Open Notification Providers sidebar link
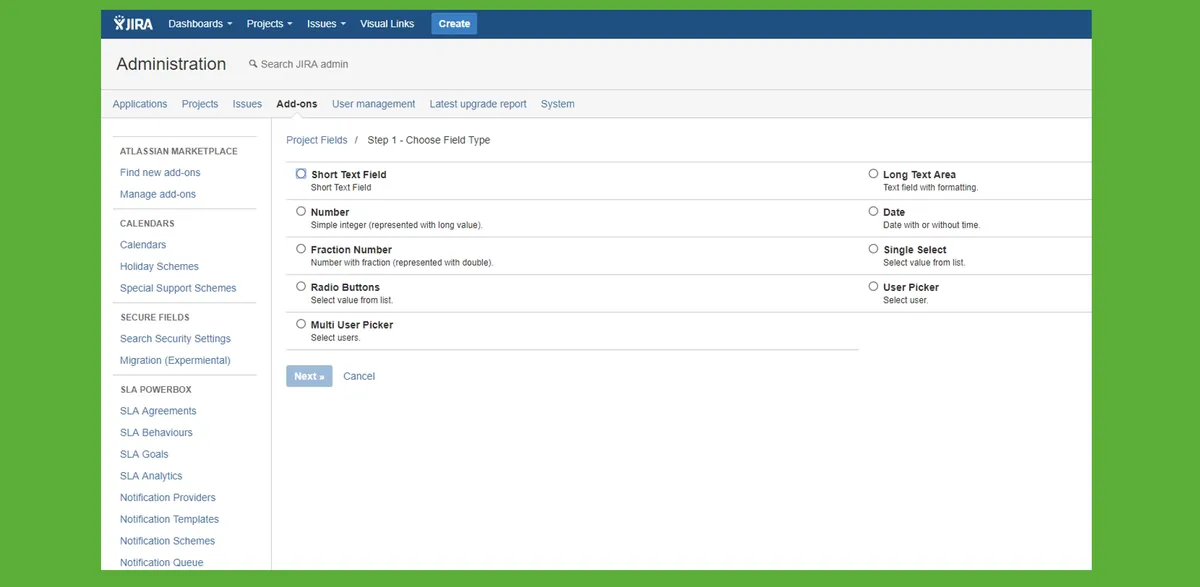 [x=168, y=498]
